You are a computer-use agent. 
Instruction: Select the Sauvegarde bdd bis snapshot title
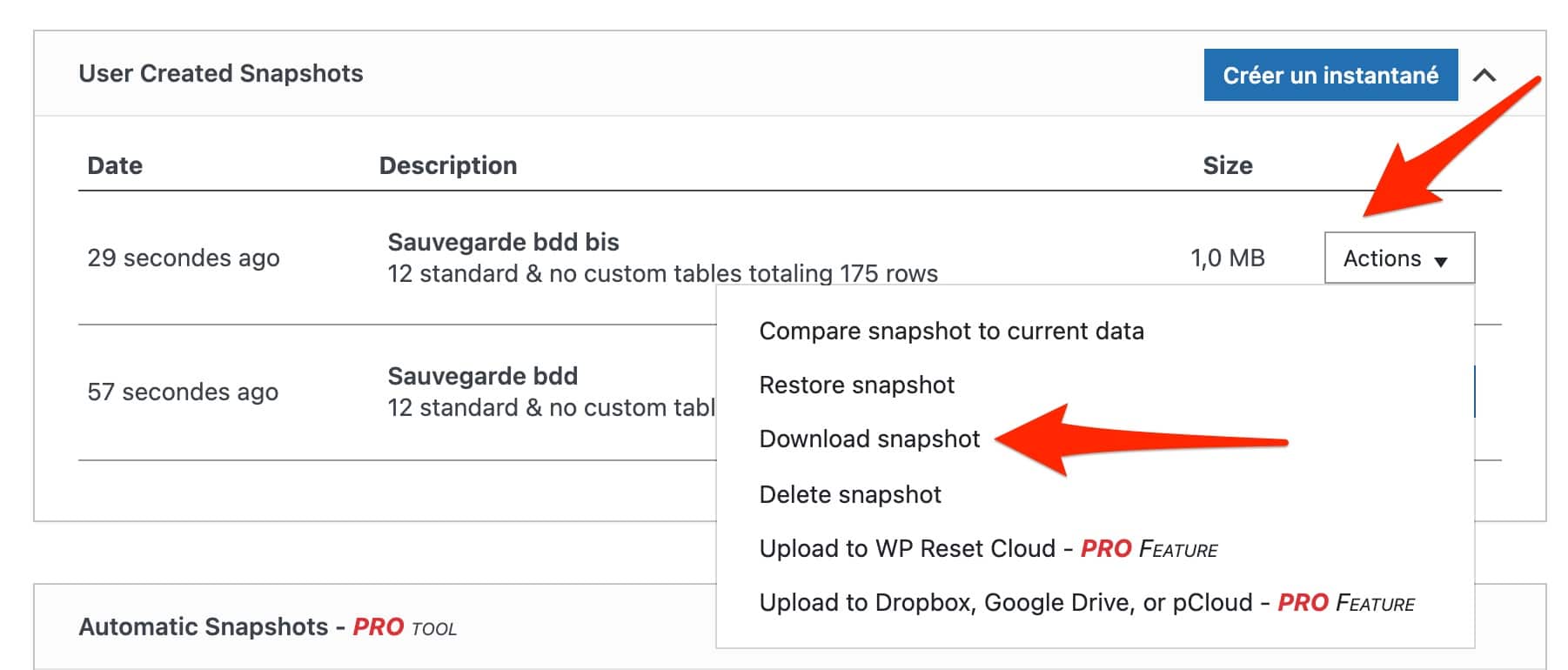pyautogui.click(x=503, y=242)
